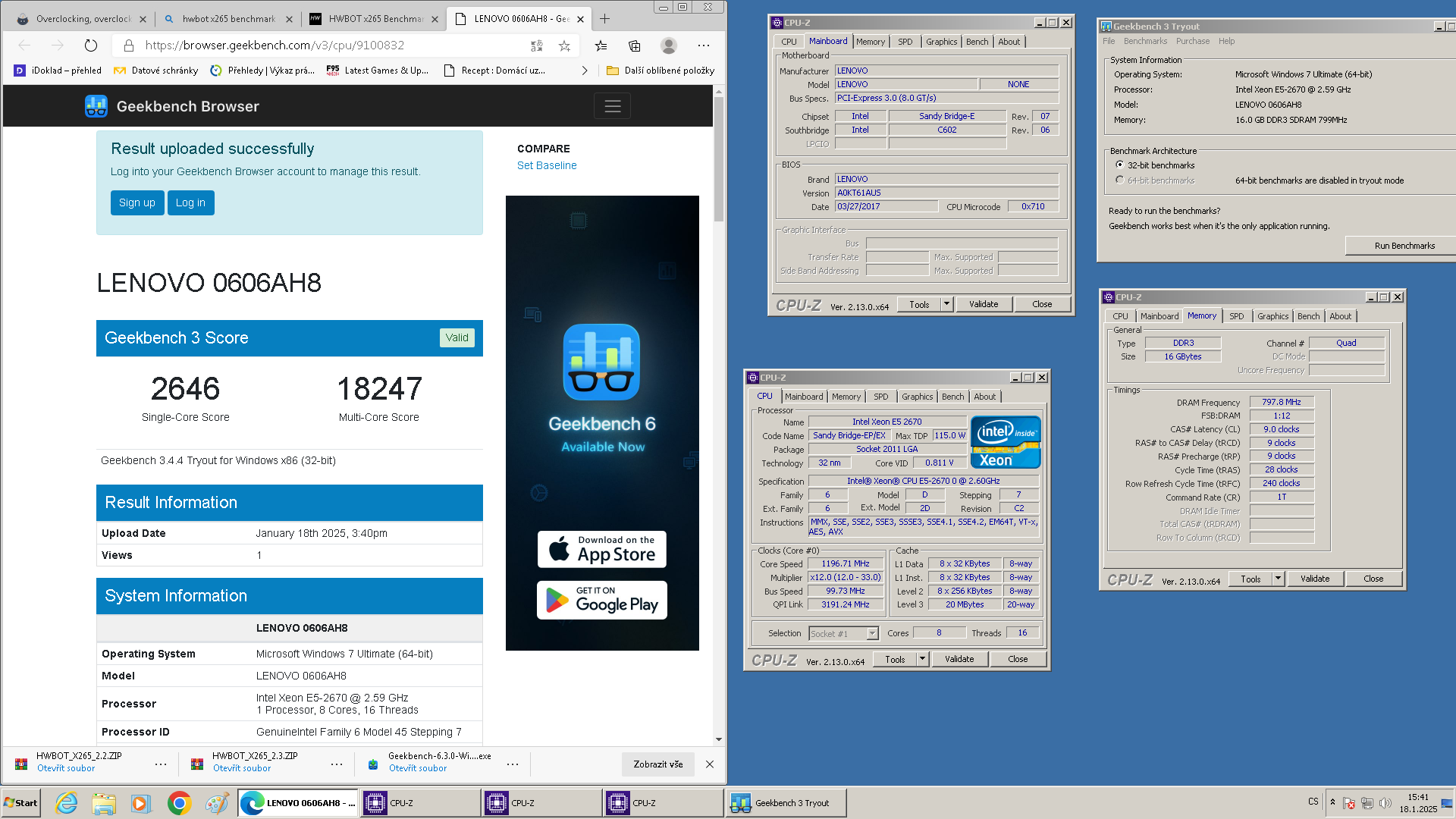Open a new browser tab with plus
The width and height of the screenshot is (1456, 819).
pos(604,19)
